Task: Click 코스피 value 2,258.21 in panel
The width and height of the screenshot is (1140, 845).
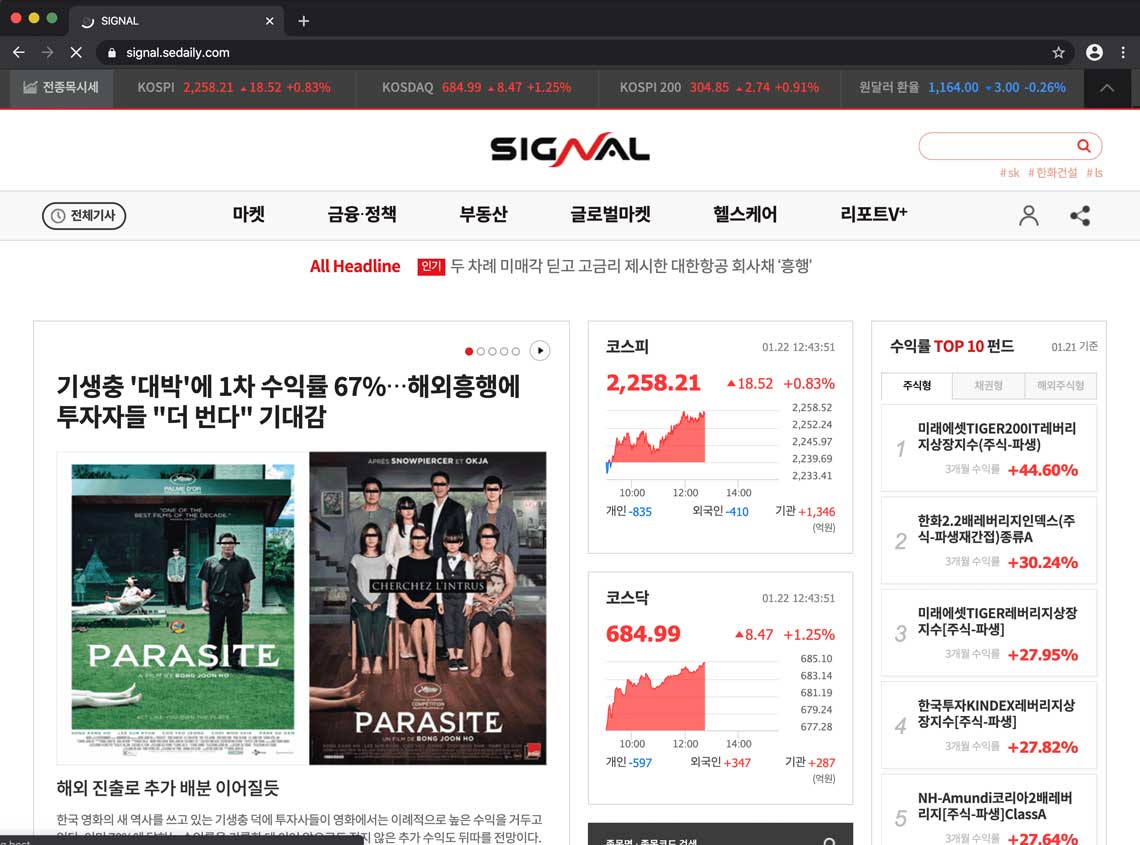Action: point(653,383)
